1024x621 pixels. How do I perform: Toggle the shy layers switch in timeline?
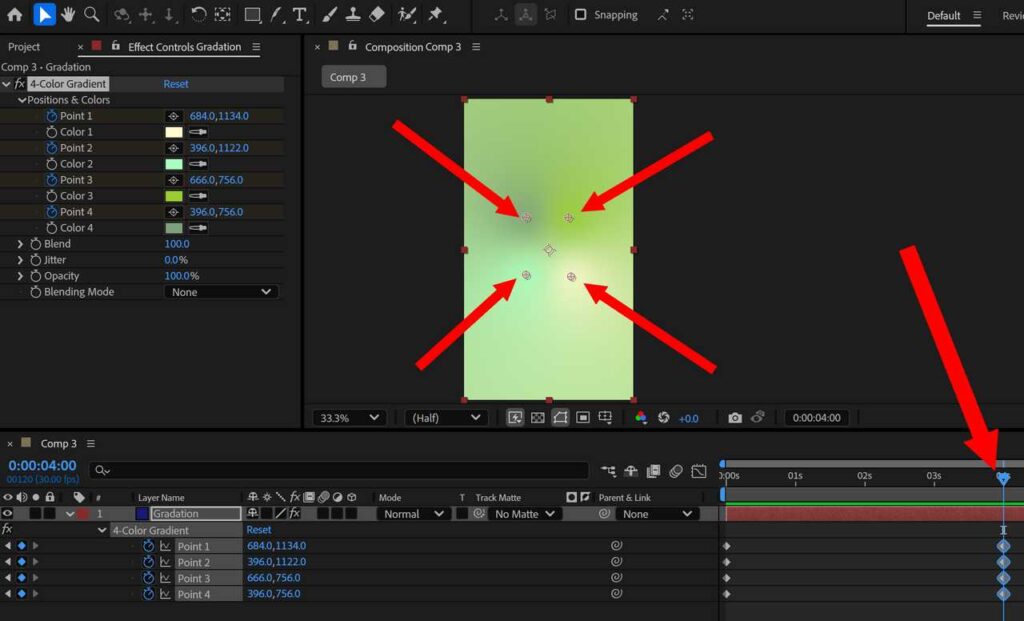tap(631, 471)
